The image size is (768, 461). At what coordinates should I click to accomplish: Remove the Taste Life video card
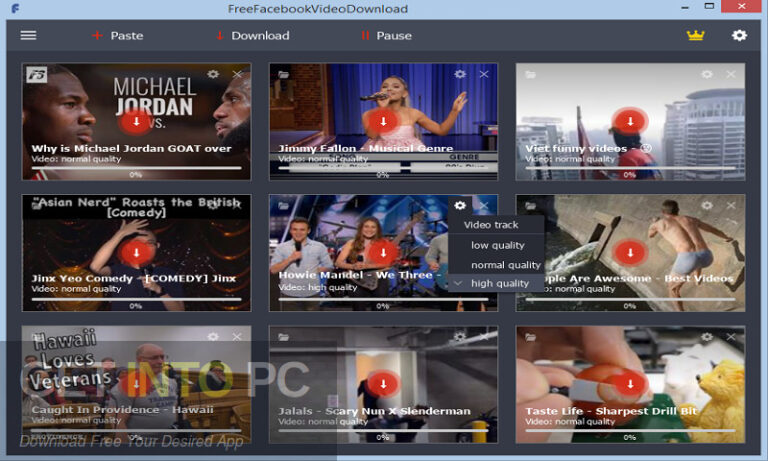(x=731, y=337)
